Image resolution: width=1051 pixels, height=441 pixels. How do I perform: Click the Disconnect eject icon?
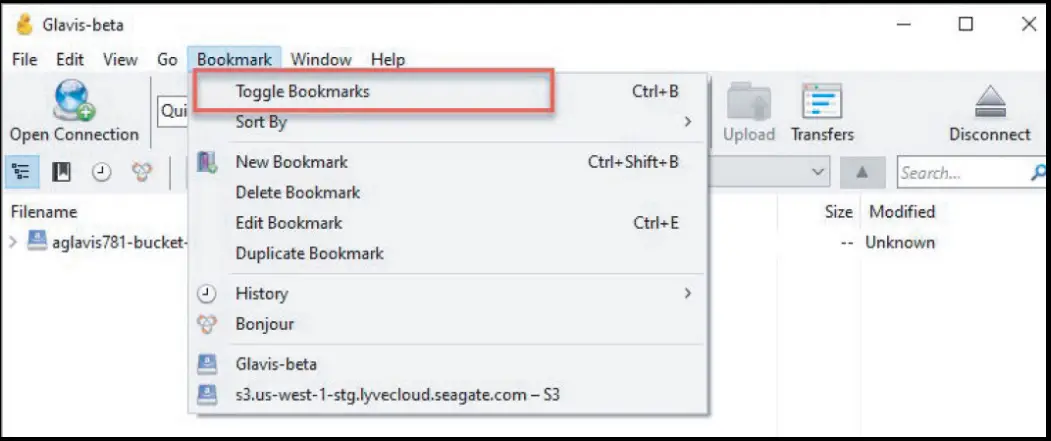(x=989, y=102)
